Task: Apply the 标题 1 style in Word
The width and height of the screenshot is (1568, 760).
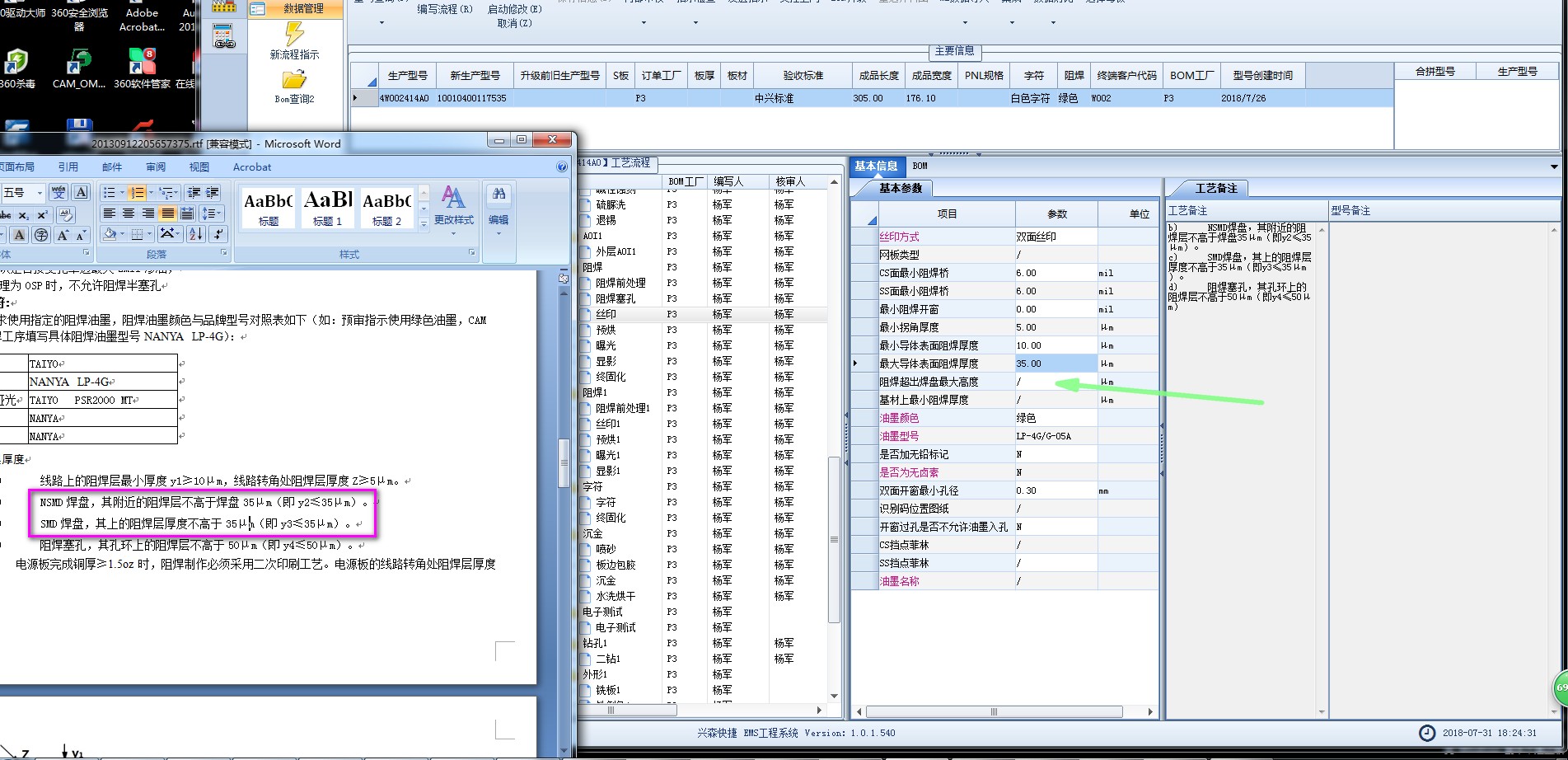Action: [327, 207]
